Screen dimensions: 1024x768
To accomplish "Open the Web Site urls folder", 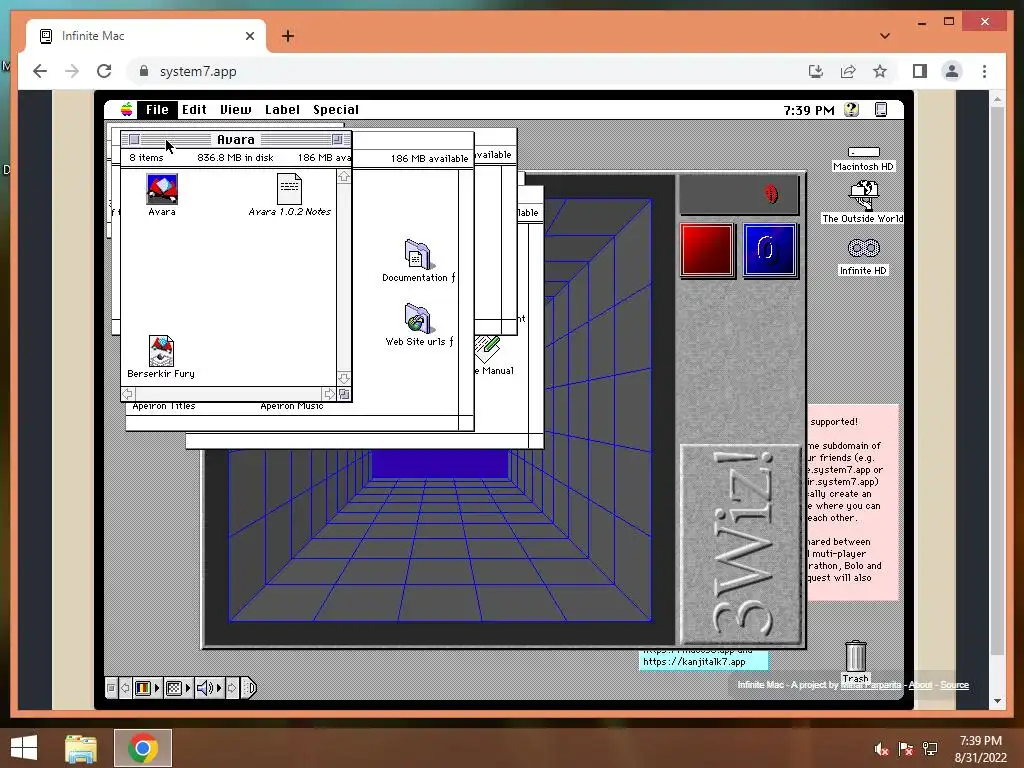I will coord(417,319).
